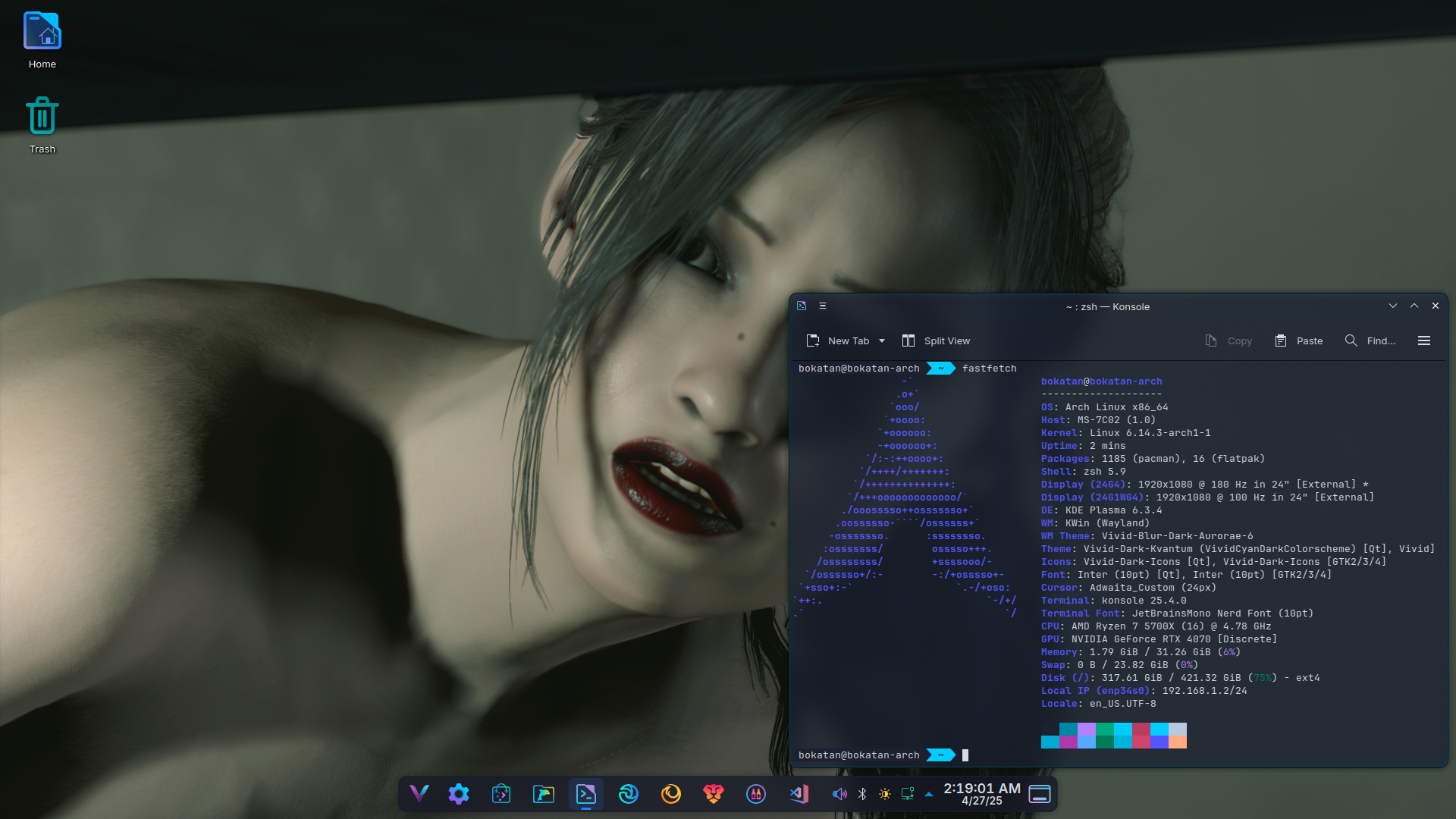This screenshot has width=1456, height=819.
Task: Click 'Vivid-Blur-Dark-Aurorae-6' WM theme text
Action: click(1177, 536)
